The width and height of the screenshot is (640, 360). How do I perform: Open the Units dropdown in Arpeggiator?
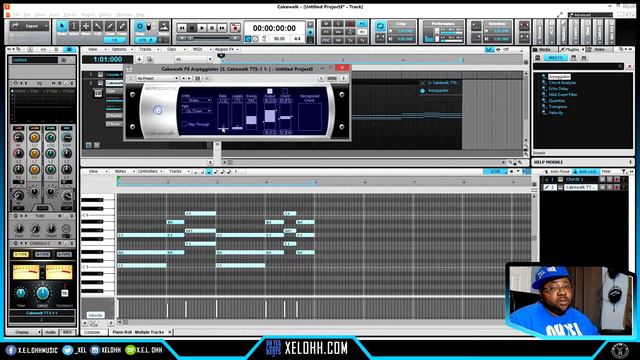coord(196,100)
